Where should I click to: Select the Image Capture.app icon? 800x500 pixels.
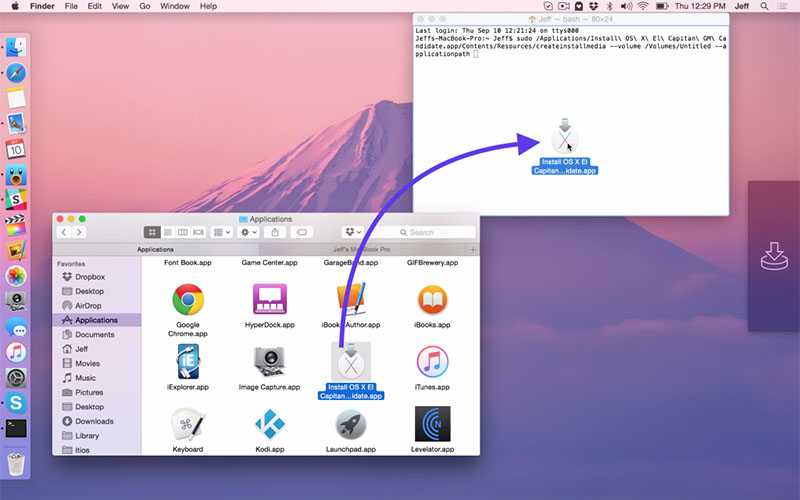269,360
